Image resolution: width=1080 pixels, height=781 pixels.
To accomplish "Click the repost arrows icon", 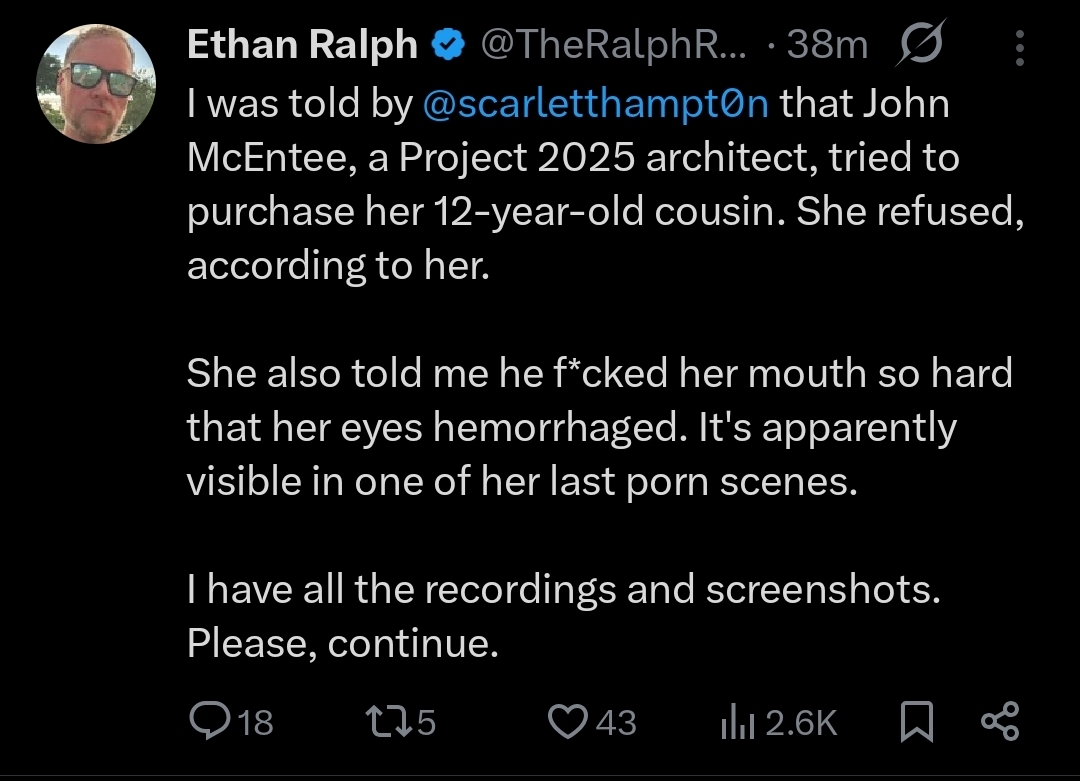I will (x=388, y=722).
